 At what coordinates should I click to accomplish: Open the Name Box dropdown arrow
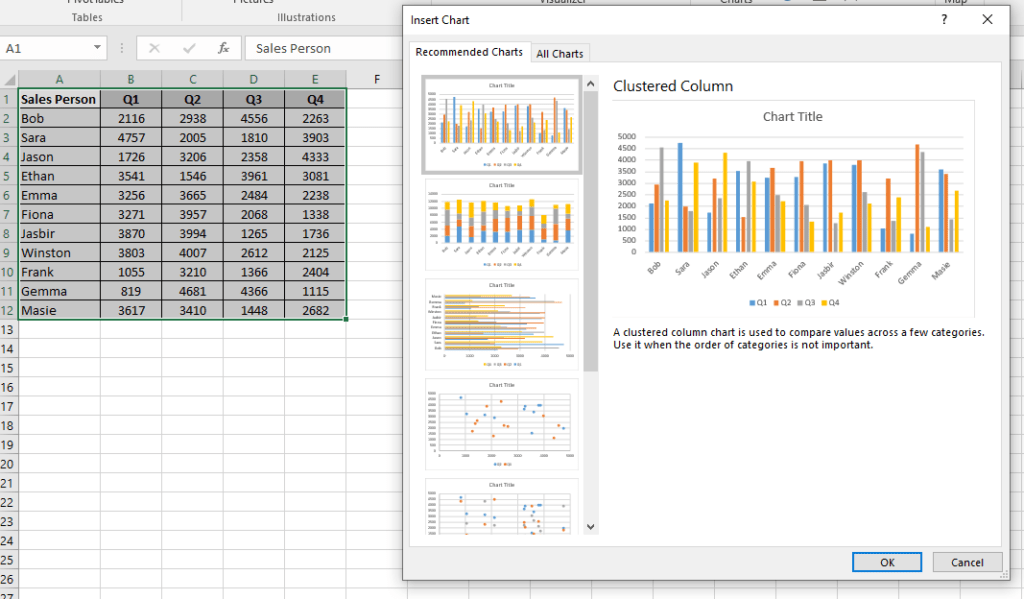pyautogui.click(x=98, y=47)
